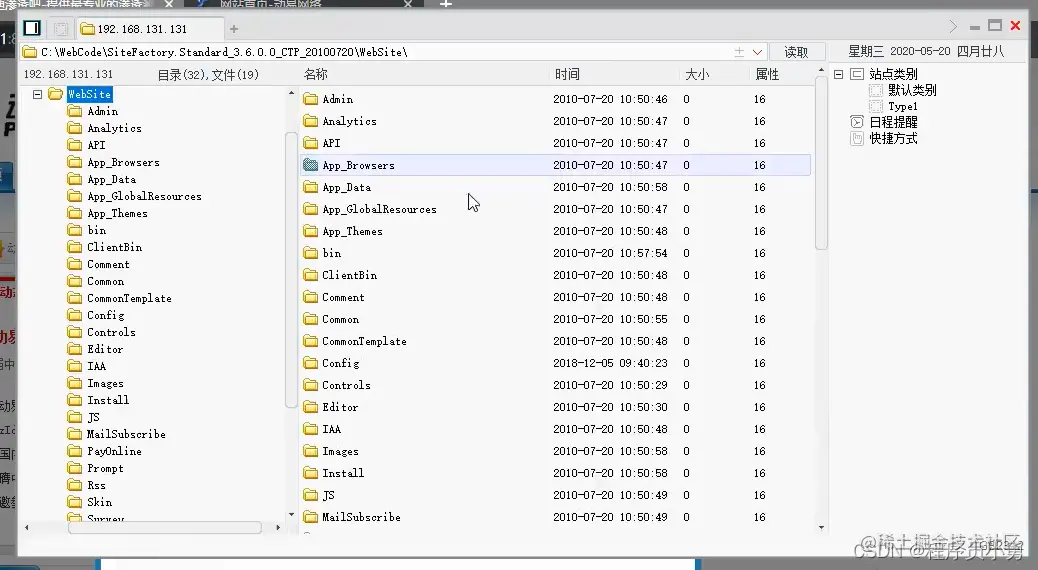This screenshot has width=1038, height=570.
Task: Select 默认类别 in site category tree
Action: 912,90
